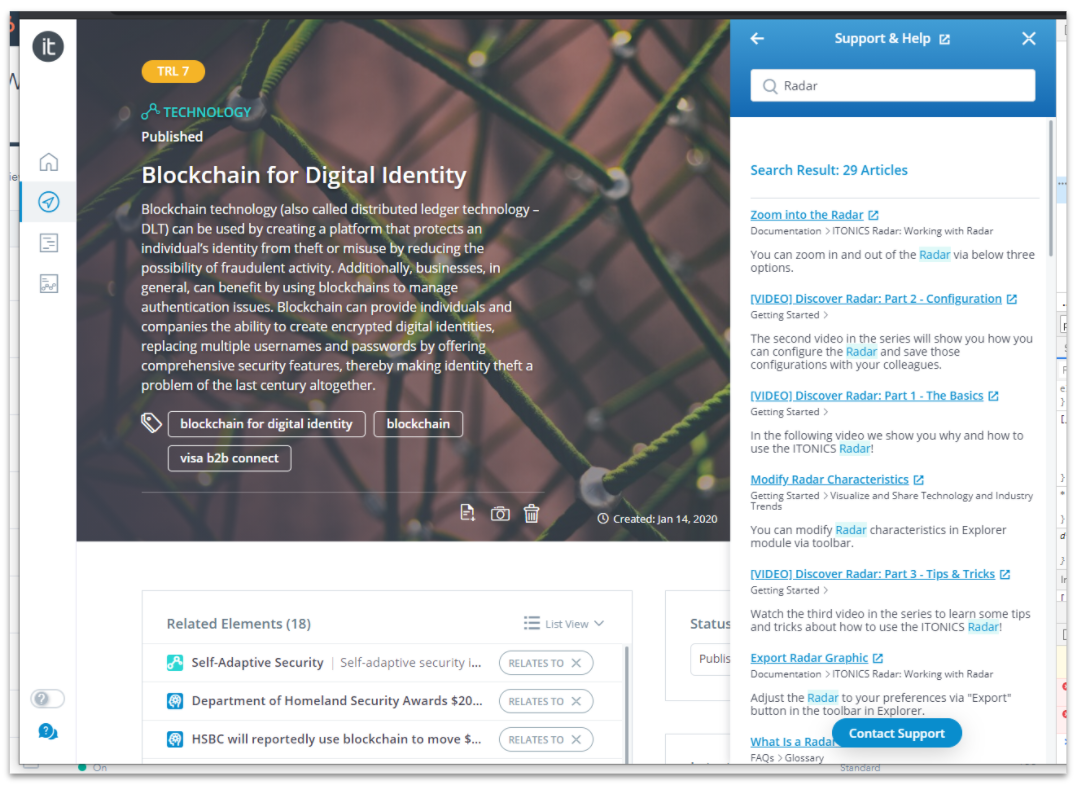Click the Homeland Security row type icon

(175, 701)
